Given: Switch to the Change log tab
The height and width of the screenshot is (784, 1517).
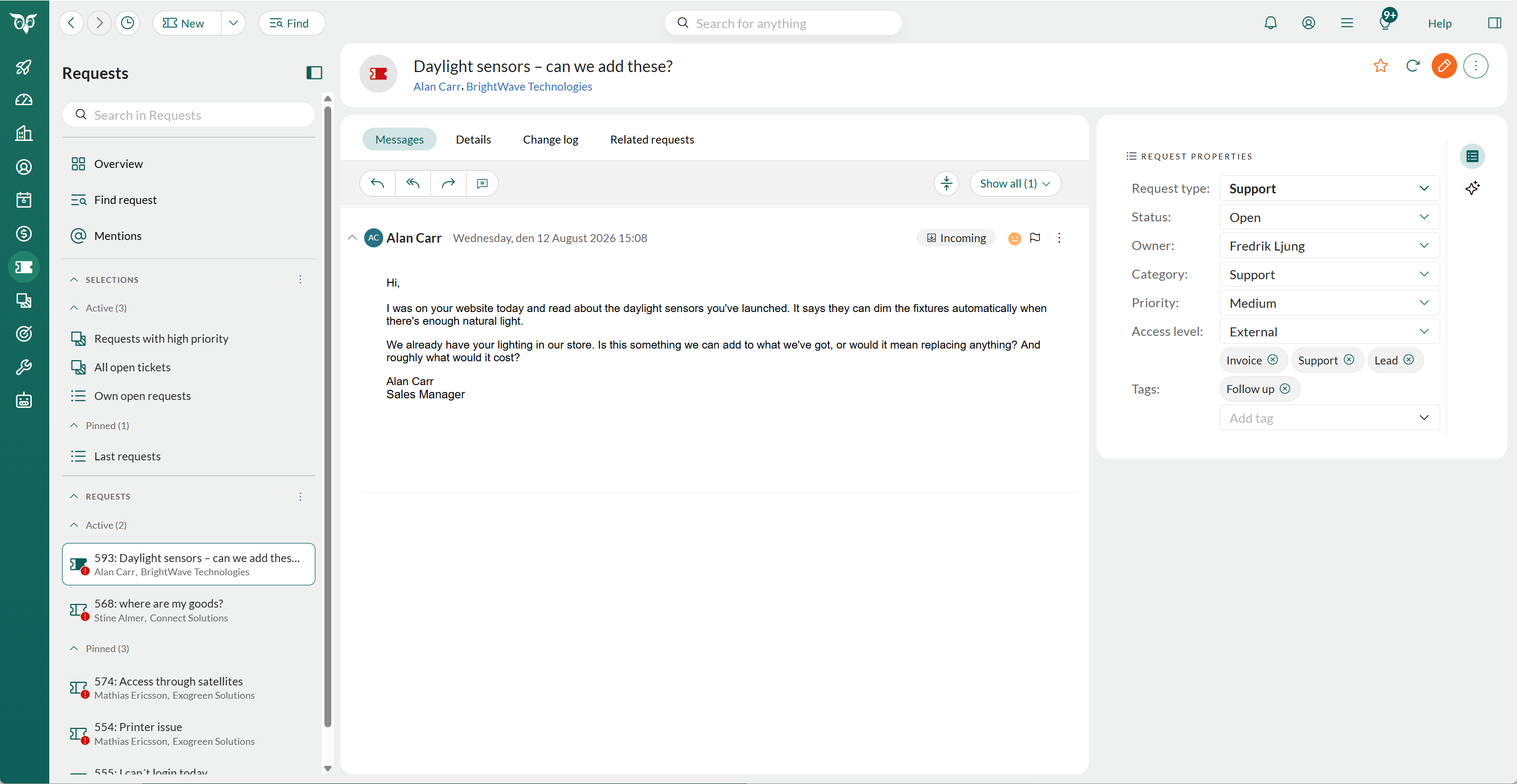Looking at the screenshot, I should pyautogui.click(x=550, y=139).
